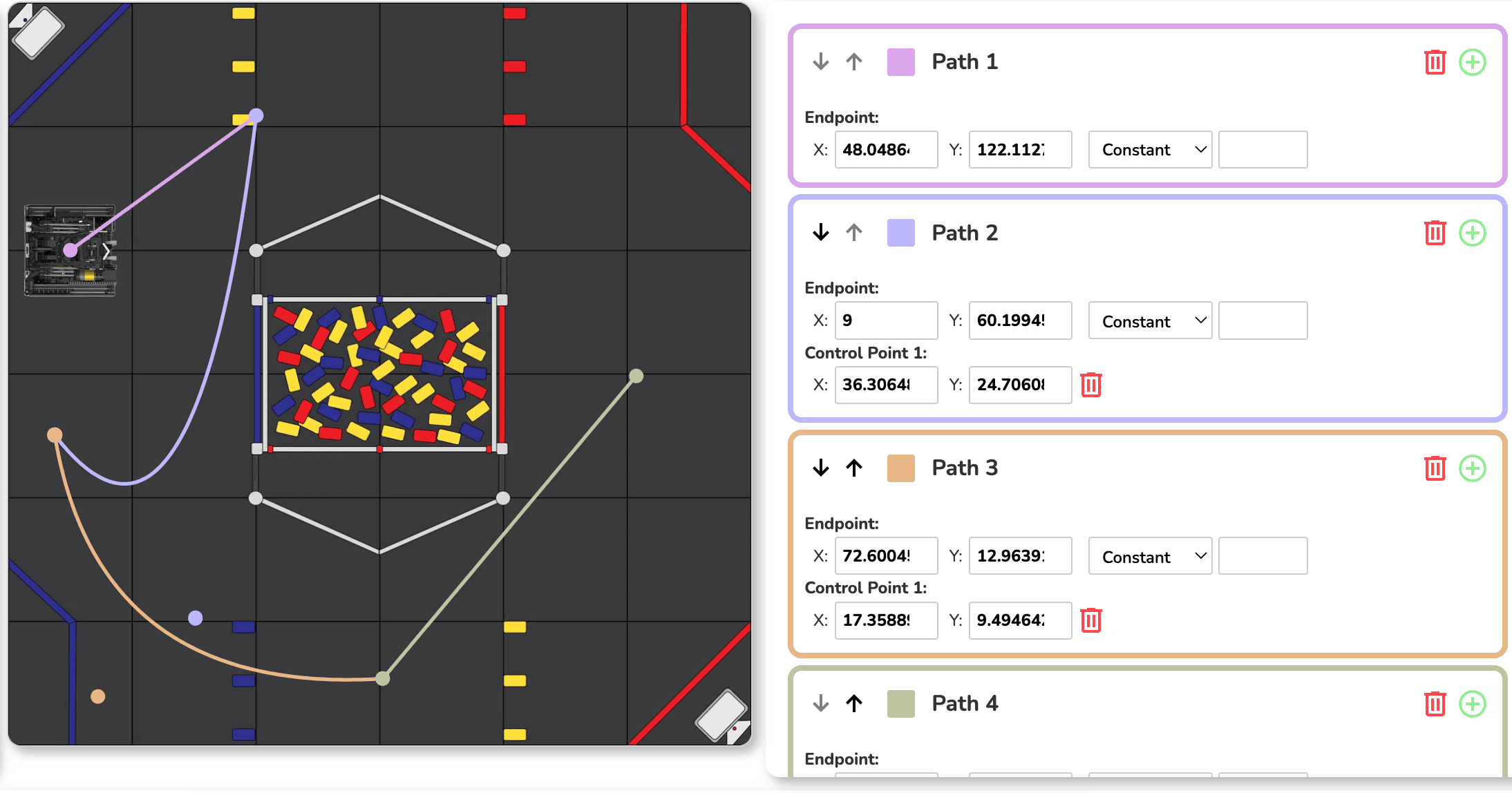Edit Path 3 endpoint Y field

pos(1020,556)
